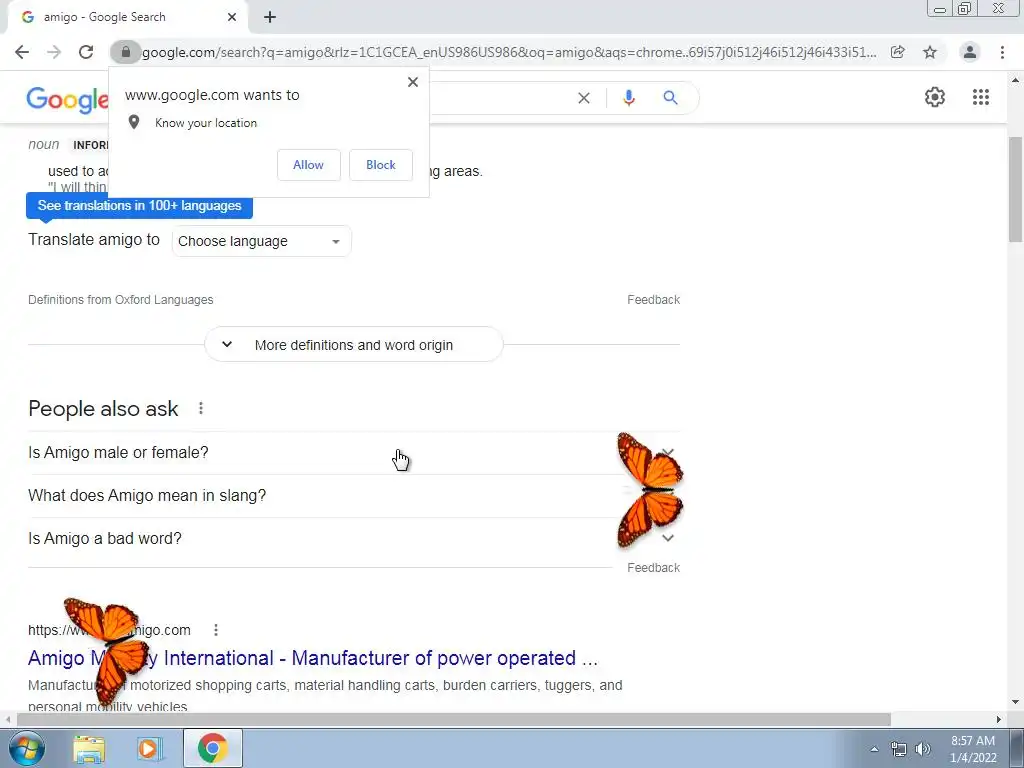The width and height of the screenshot is (1024, 768).
Task: Open File Explorer from the taskbar
Action: pyautogui.click(x=89, y=748)
